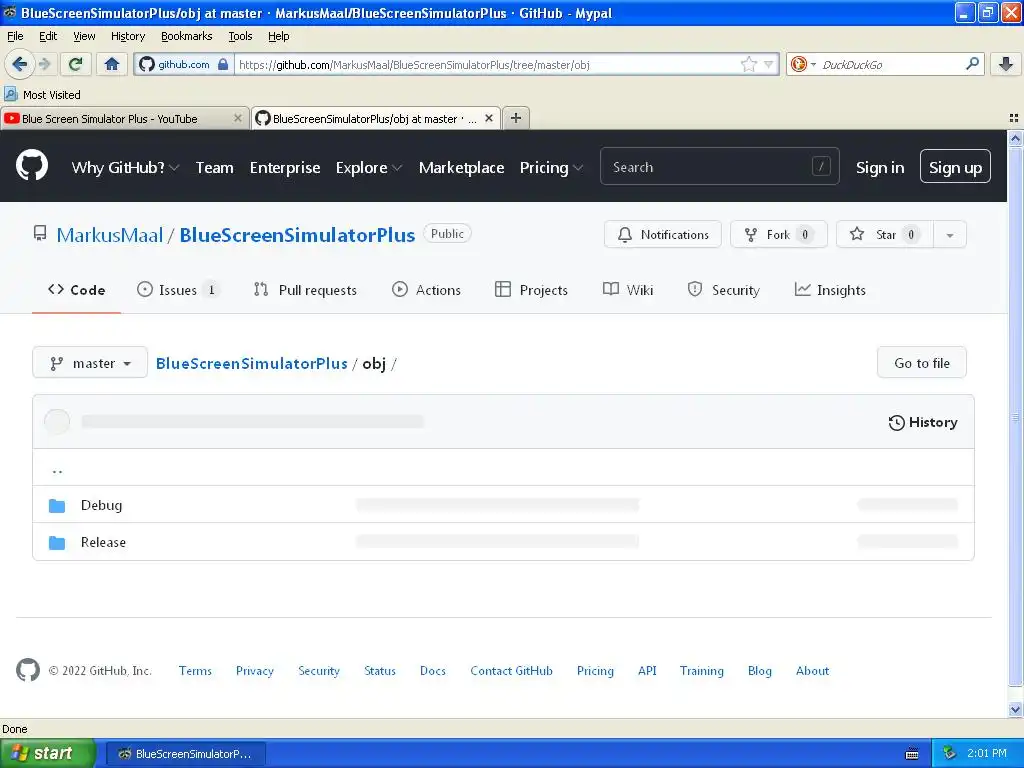Click the GitHub logo in the footer
The height and width of the screenshot is (768, 1024).
pos(27,670)
